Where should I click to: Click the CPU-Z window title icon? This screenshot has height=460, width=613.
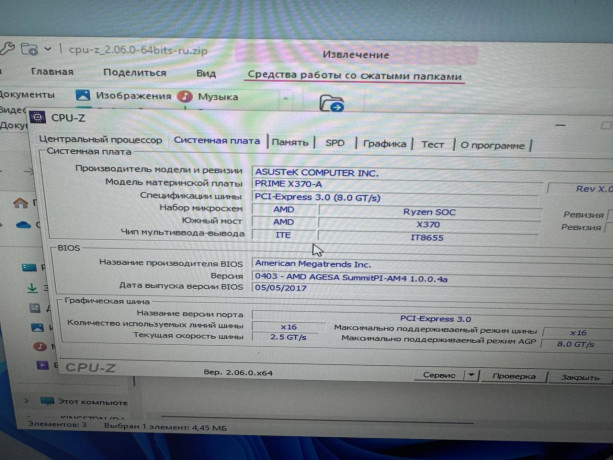pos(38,117)
